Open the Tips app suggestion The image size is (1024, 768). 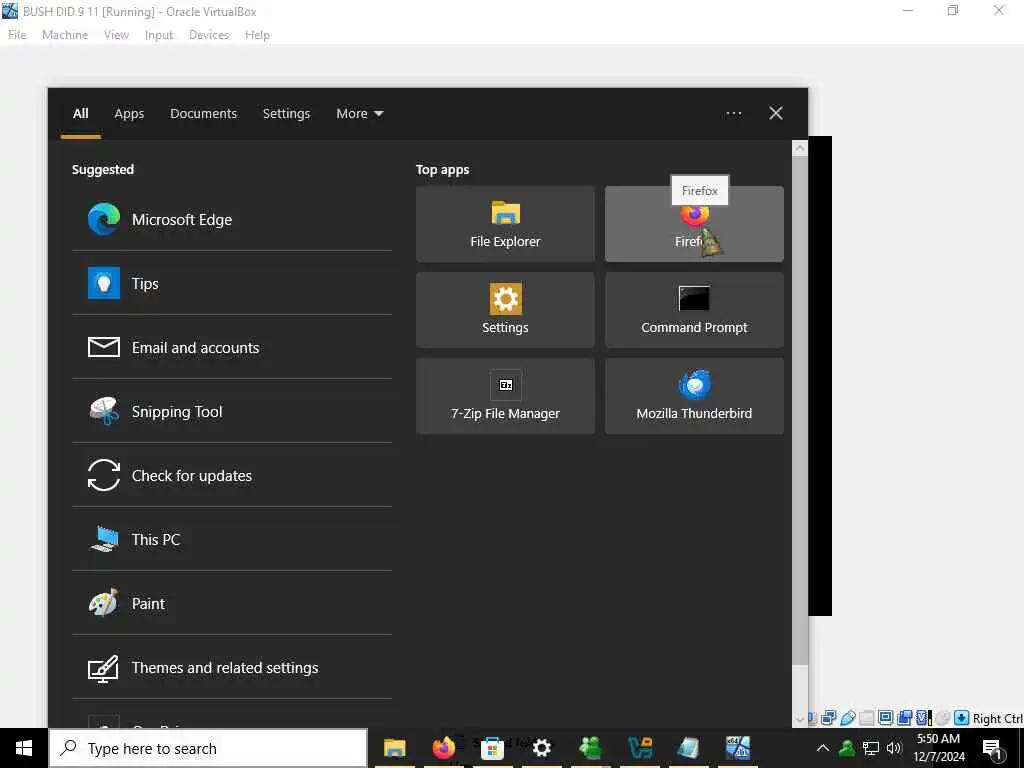(232, 283)
